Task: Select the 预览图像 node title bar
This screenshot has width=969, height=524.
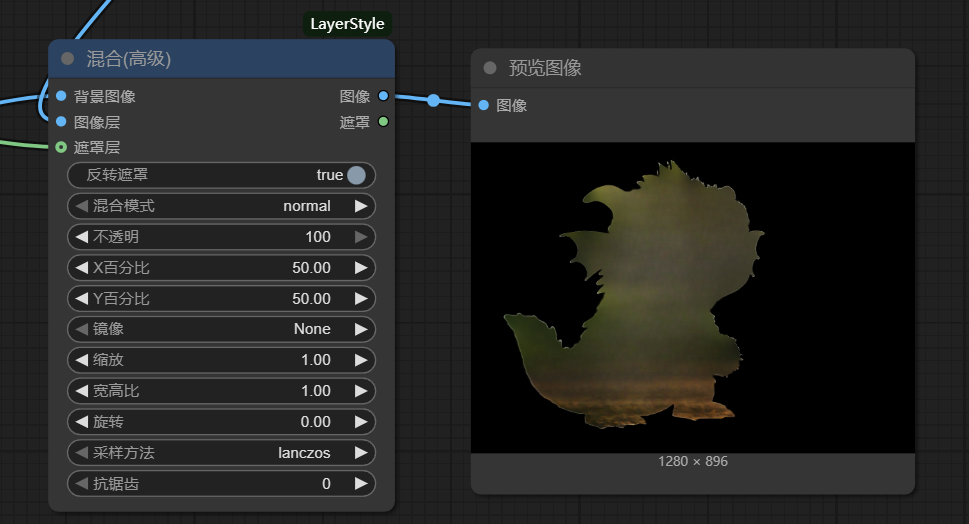Action: [693, 67]
